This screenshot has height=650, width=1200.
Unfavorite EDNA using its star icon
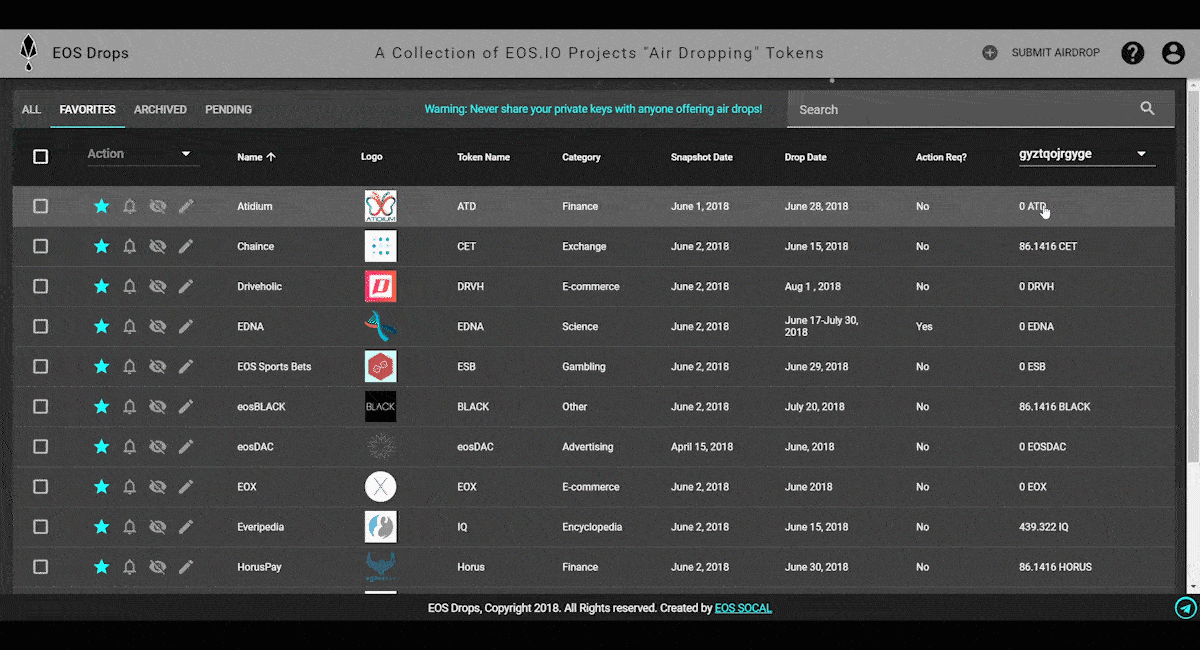[101, 326]
